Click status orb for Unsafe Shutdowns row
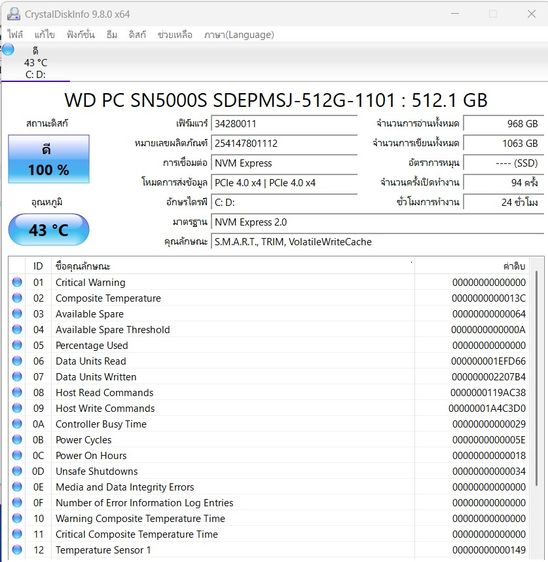This screenshot has width=548, height=562. click(17, 471)
